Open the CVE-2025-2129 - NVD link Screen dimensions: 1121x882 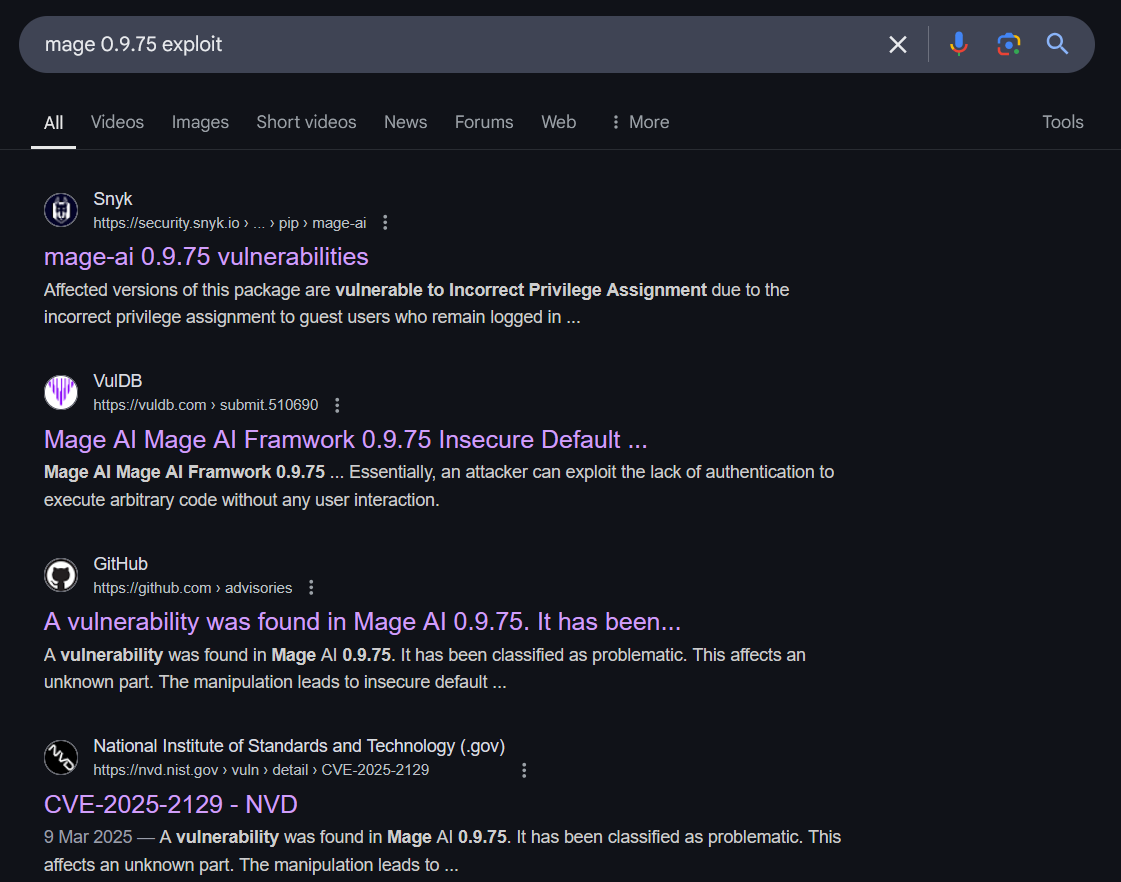coord(171,805)
